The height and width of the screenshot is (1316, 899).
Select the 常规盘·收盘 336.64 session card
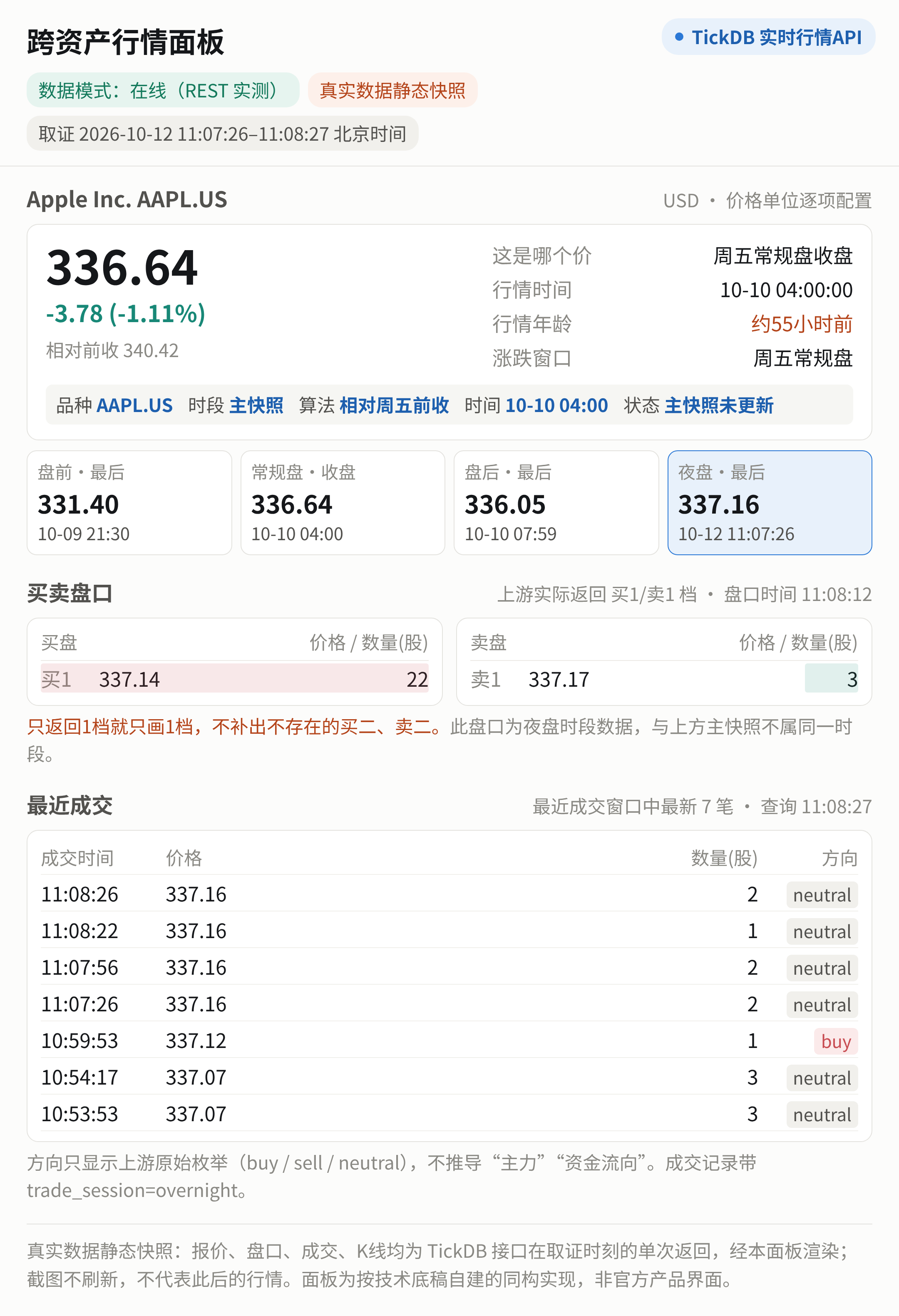(343, 502)
